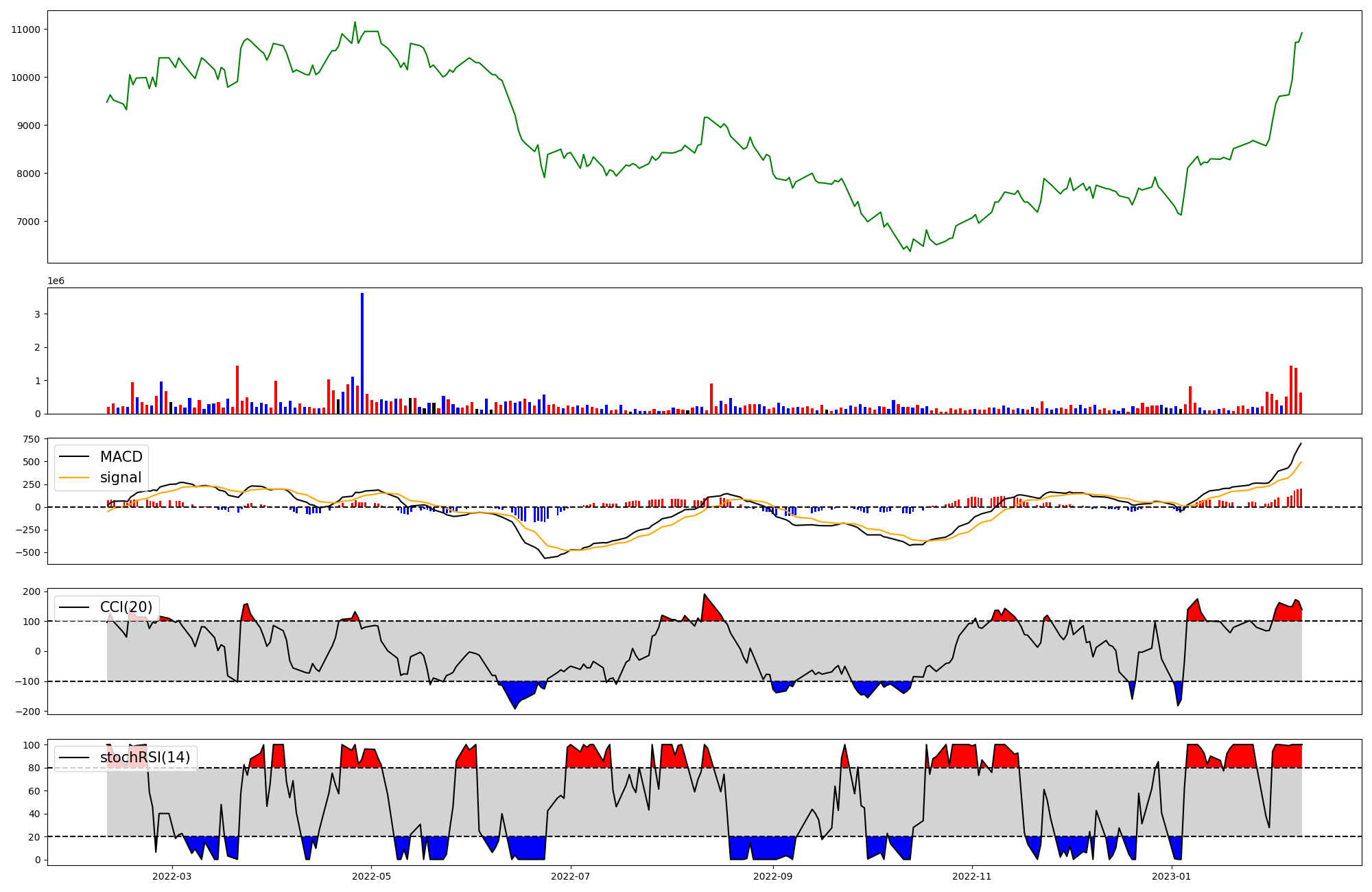1372x892 pixels.
Task: Click the CCI(20) legend label
Action: point(126,607)
